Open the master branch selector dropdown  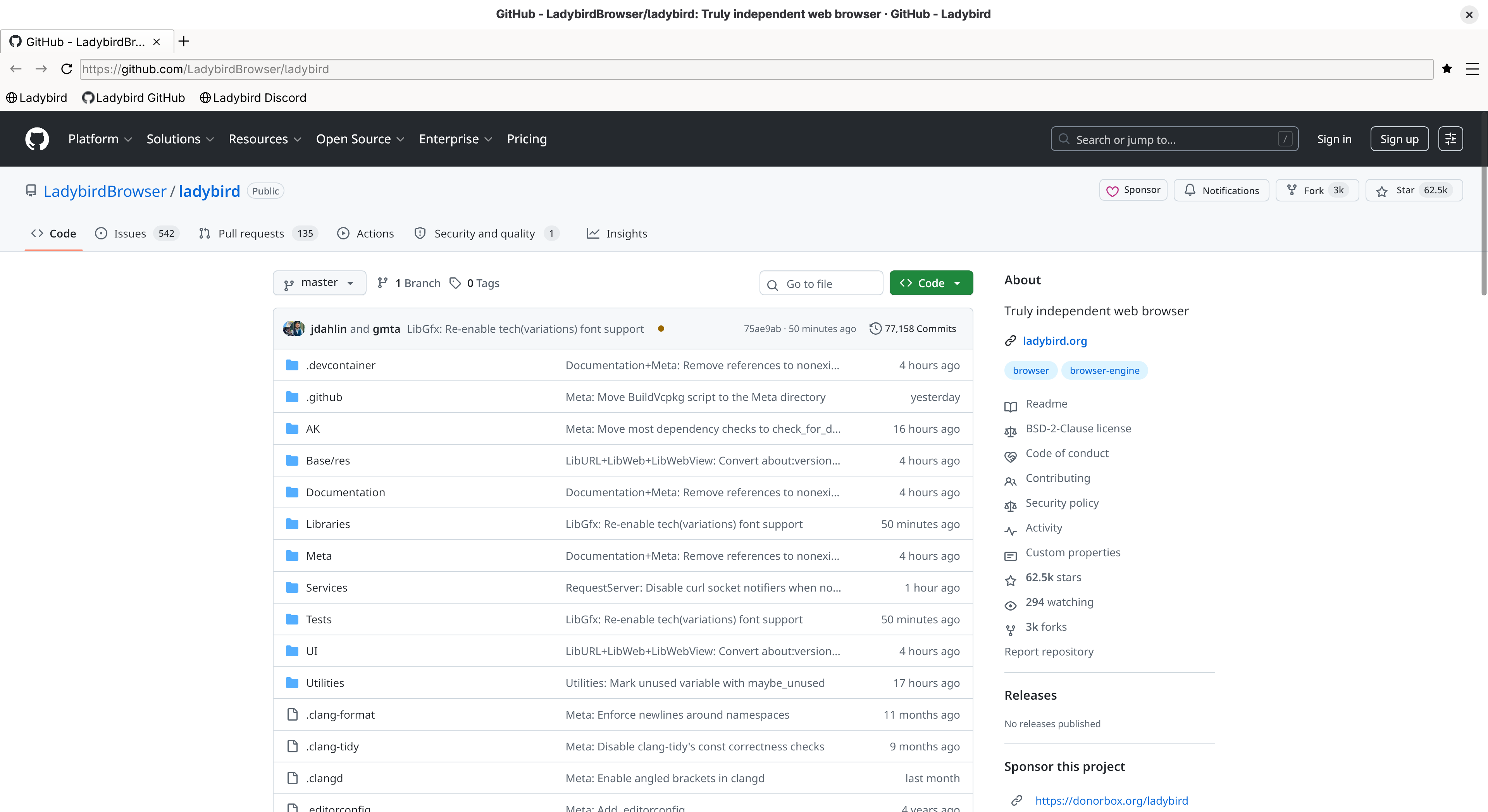pyautogui.click(x=319, y=283)
